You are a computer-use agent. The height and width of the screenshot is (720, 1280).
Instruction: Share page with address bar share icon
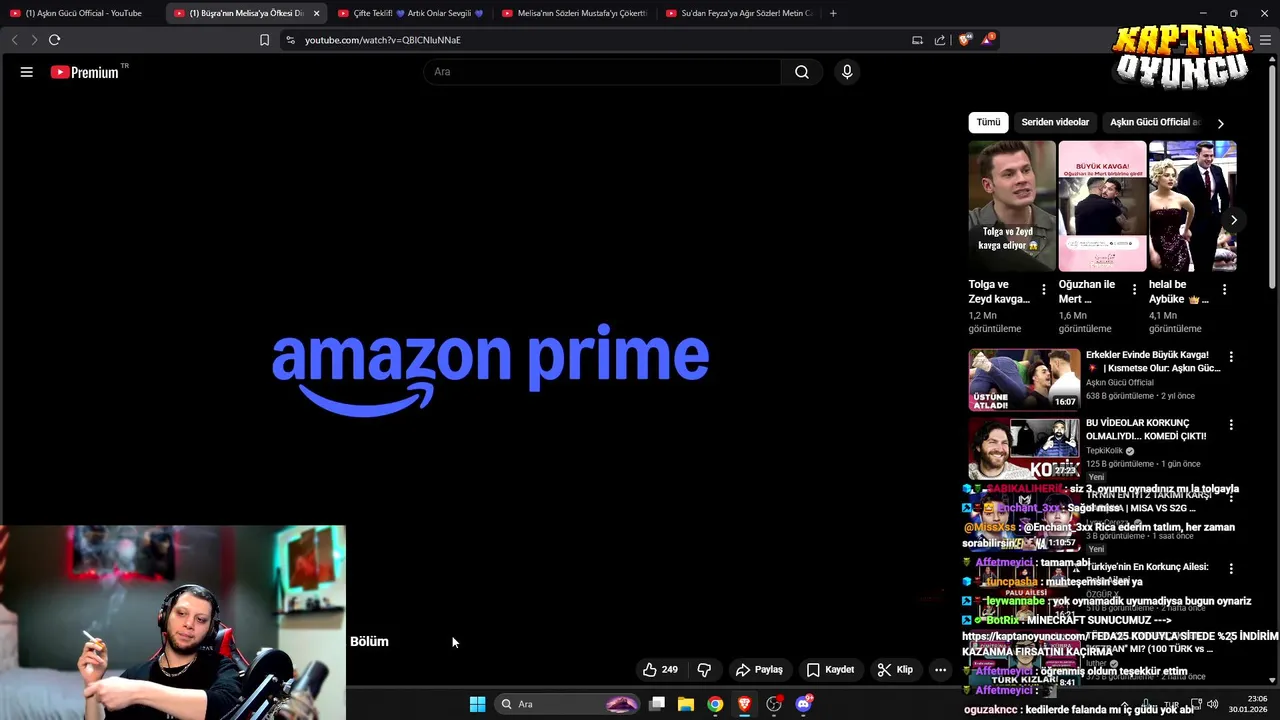pos(940,40)
